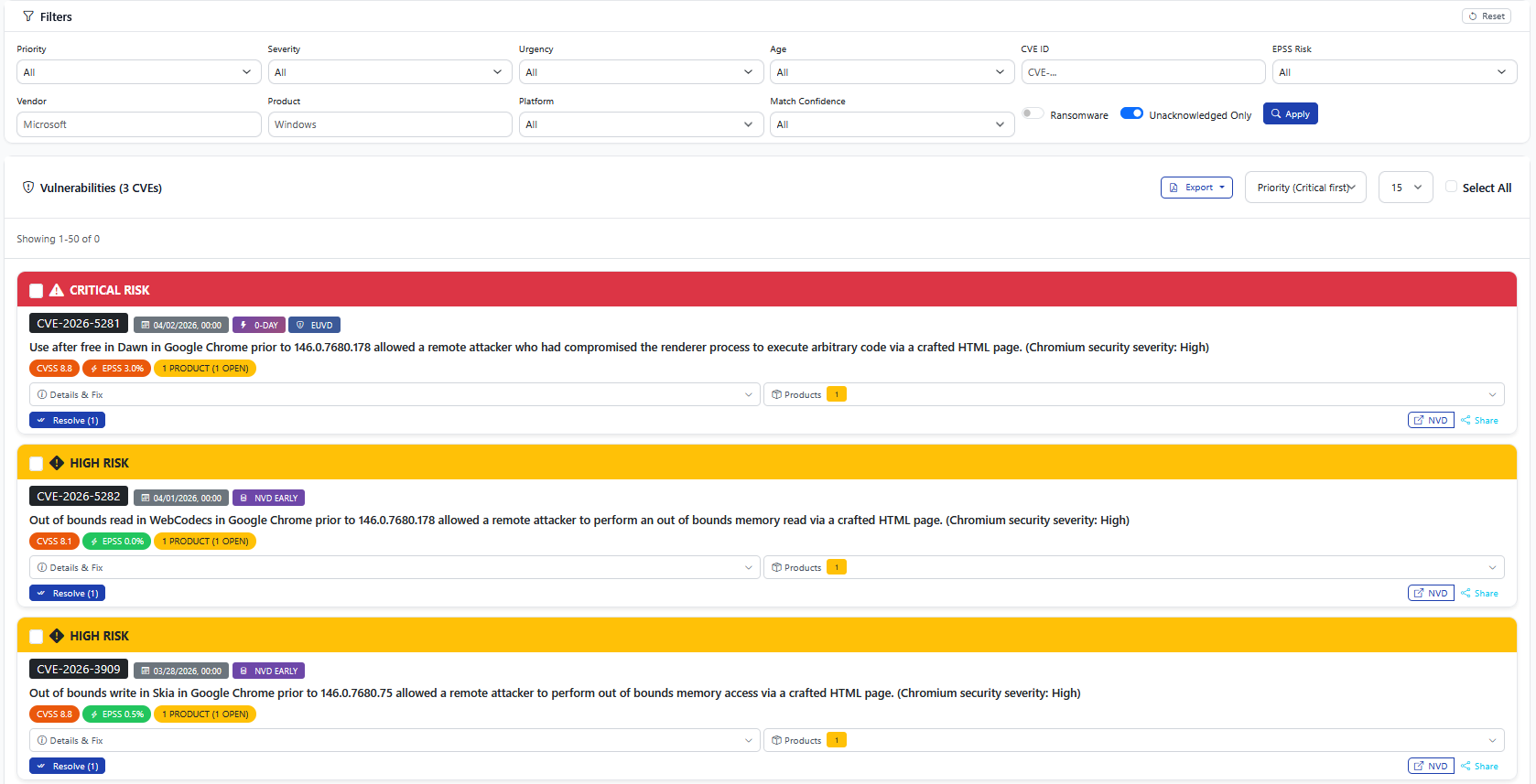This screenshot has height=784, width=1536.
Task: Click the diamond icon on CVE-2026-3909 High Risk banner
Action: click(x=57, y=636)
